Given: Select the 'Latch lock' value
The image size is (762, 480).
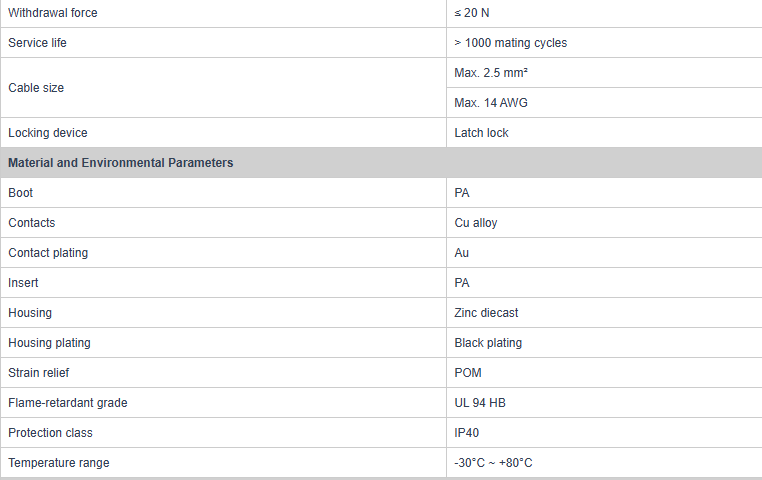Looking at the screenshot, I should point(482,133).
